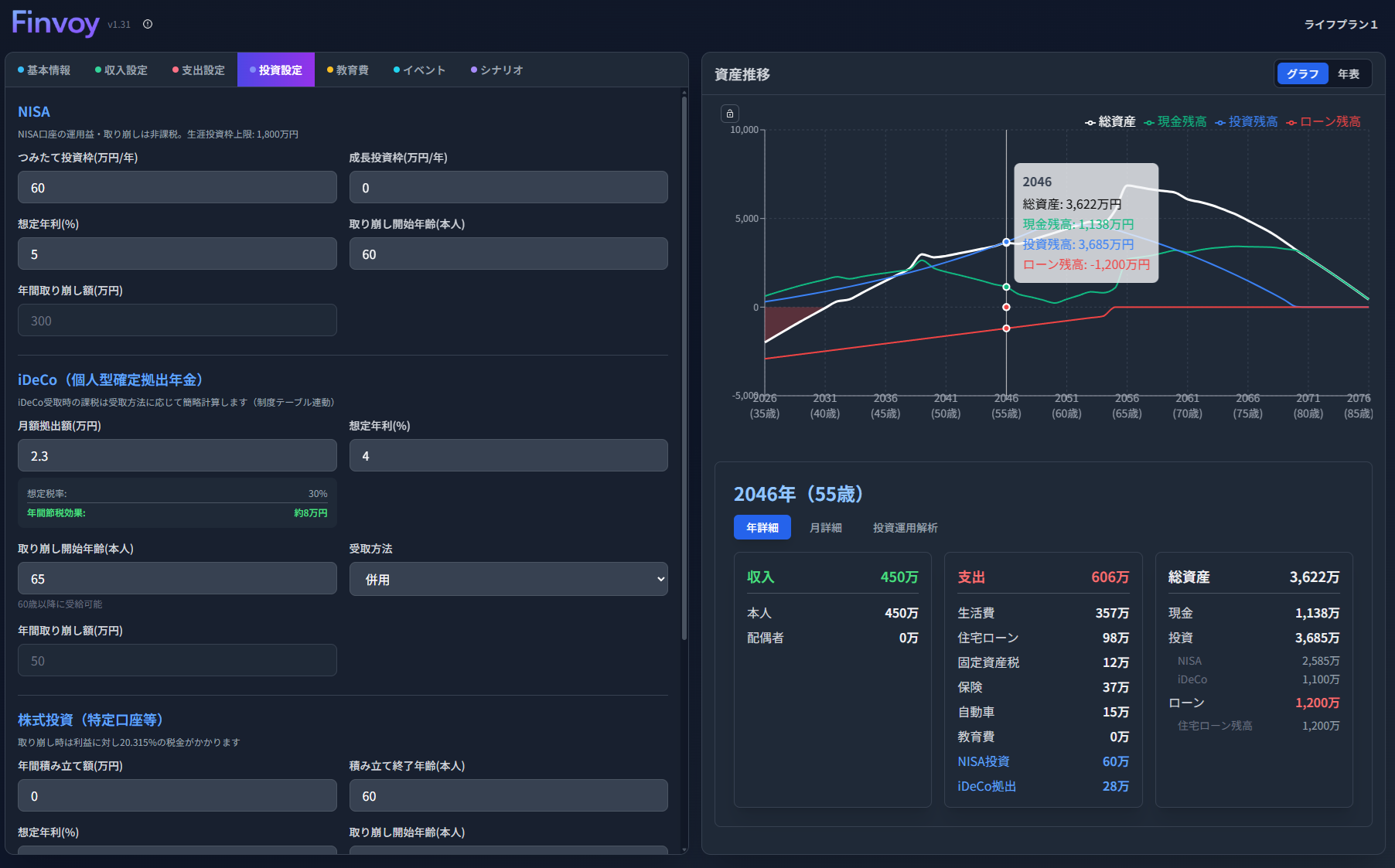Toggle ローン残高 legend entry
Image resolution: width=1395 pixels, height=868 pixels.
click(1323, 122)
